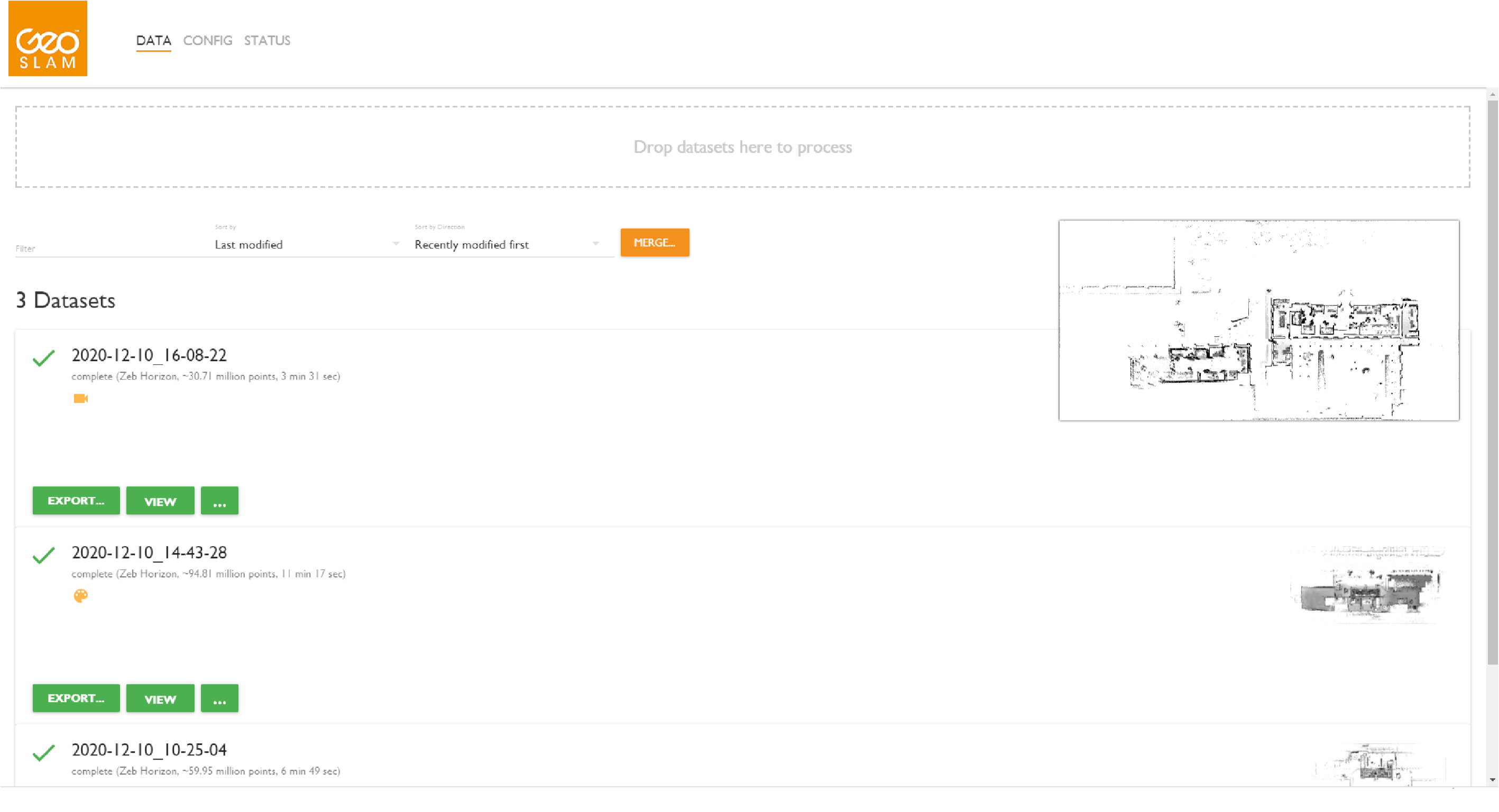The image size is (1499, 812).
Task: Export the 2020-12-10_16-08-22 dataset
Action: coord(76,501)
